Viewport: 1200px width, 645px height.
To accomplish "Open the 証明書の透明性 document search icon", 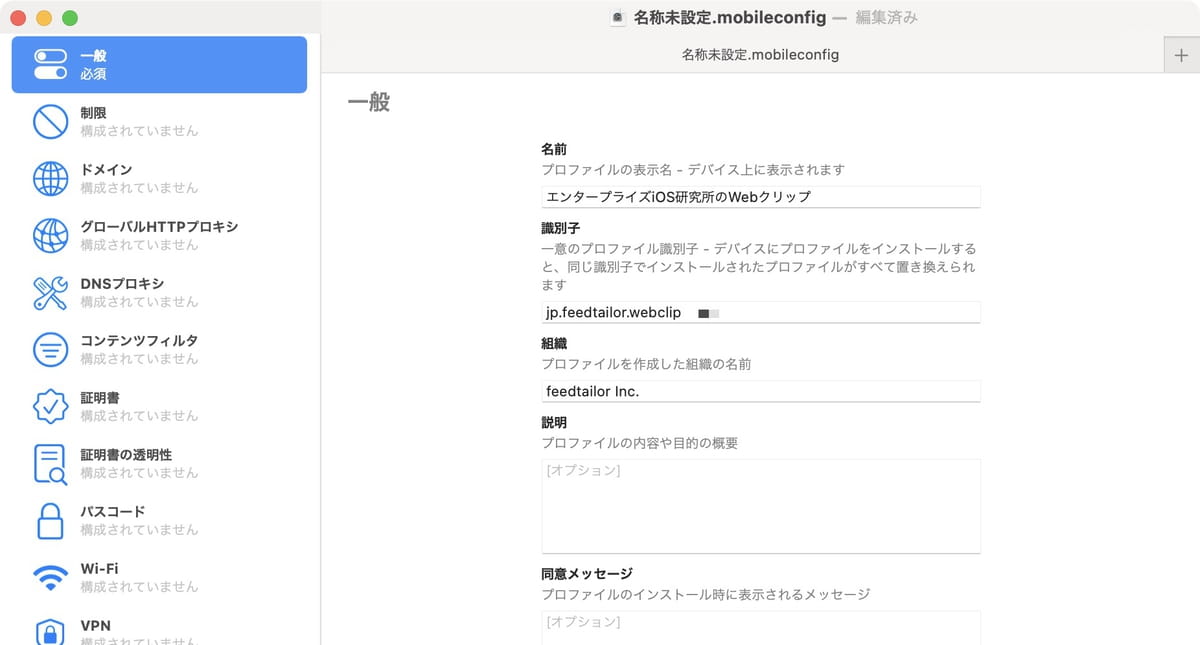I will click(x=50, y=464).
